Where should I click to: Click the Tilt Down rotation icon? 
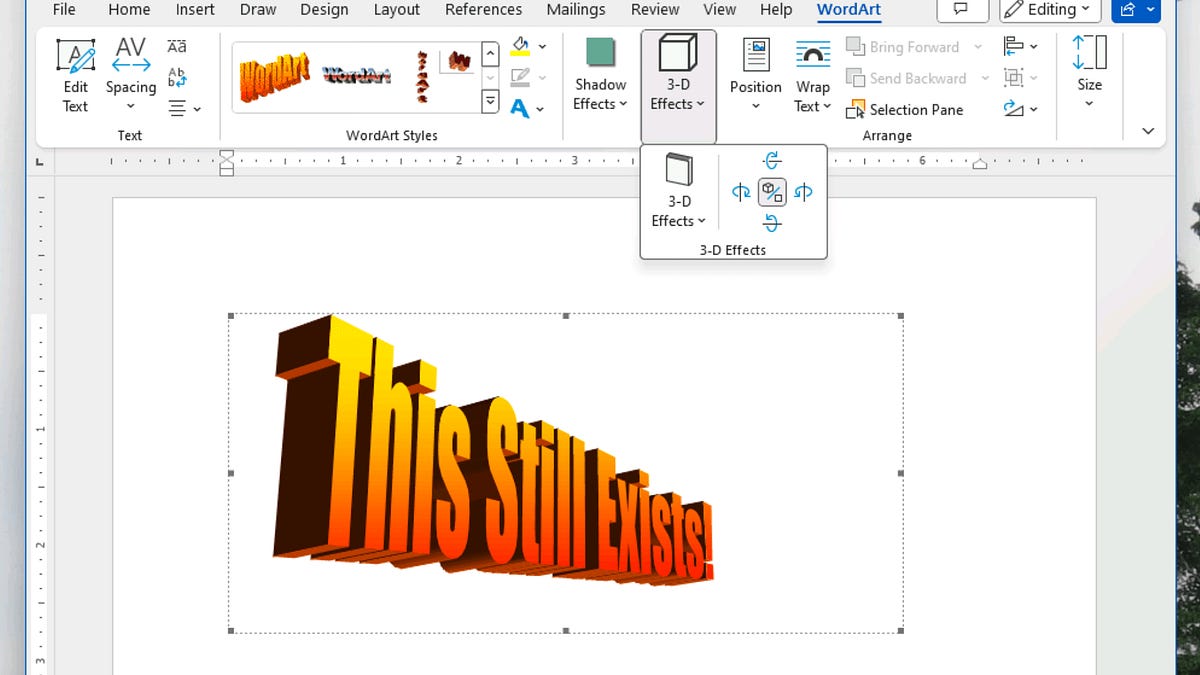pos(772,223)
